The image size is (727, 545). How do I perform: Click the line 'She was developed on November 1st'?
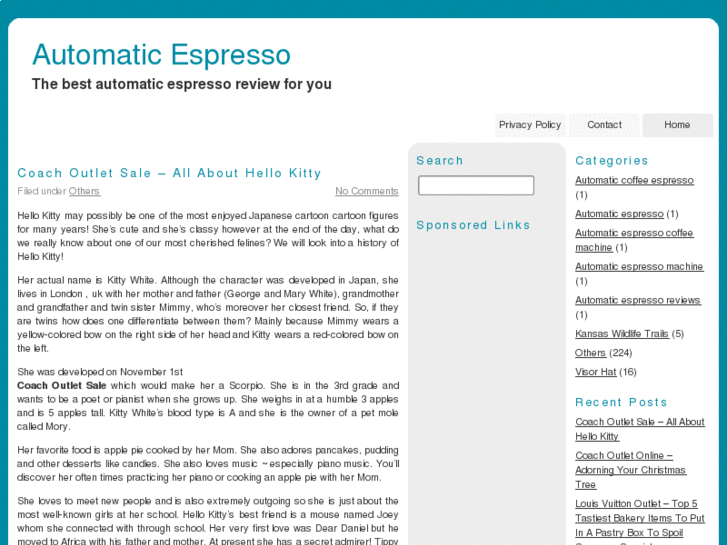100,372
